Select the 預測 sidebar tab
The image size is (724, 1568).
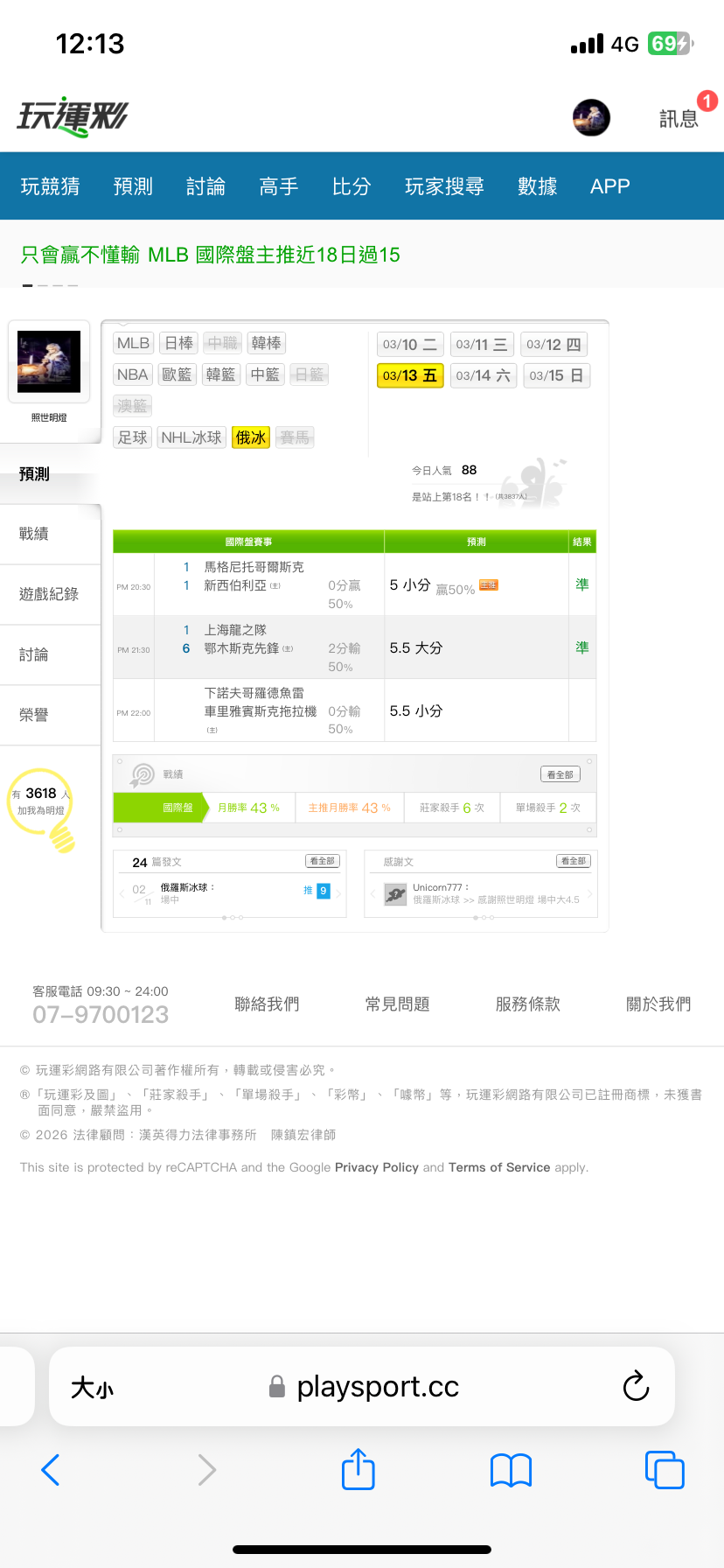tap(51, 474)
